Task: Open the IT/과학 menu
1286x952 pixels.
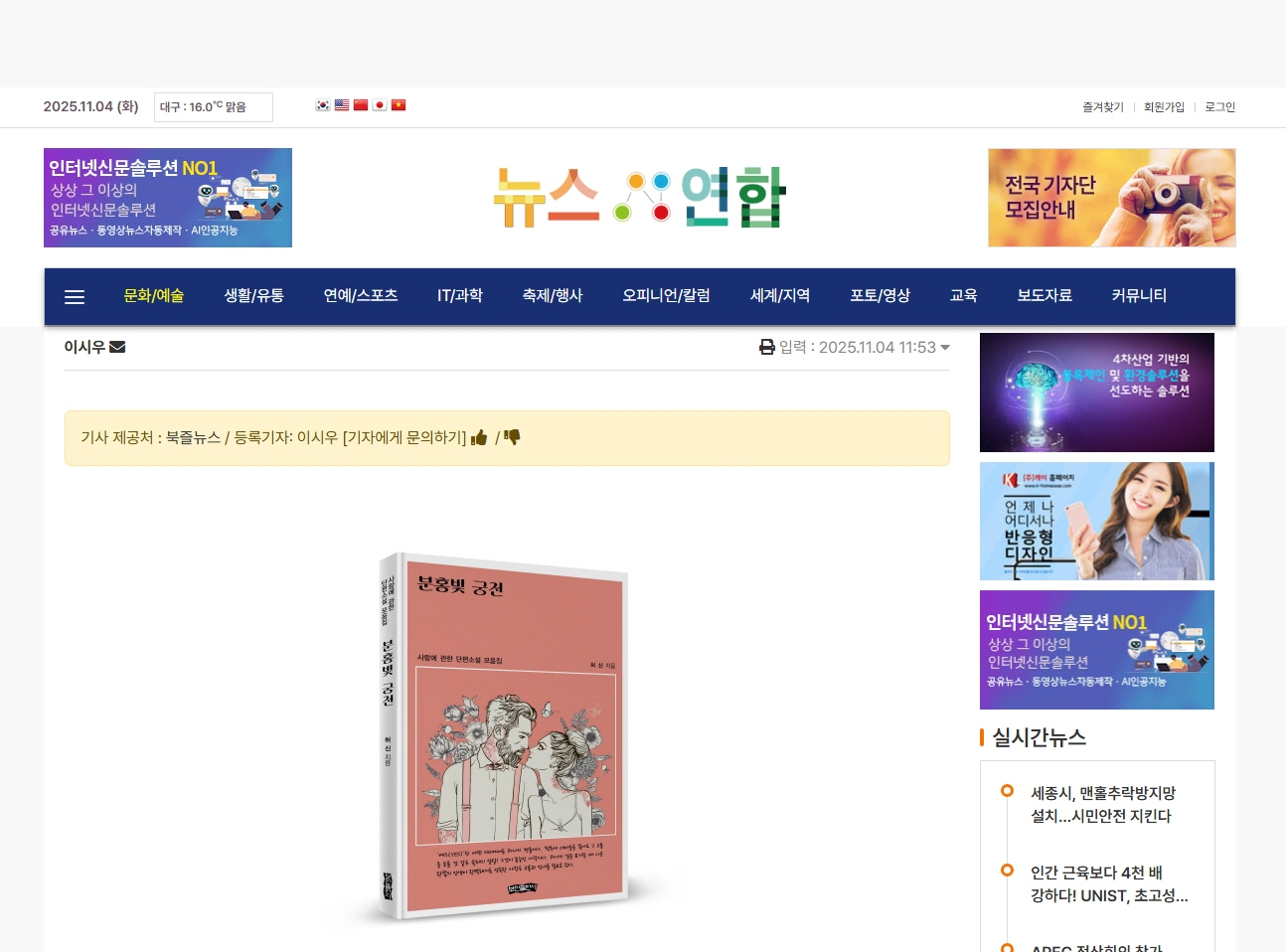Action: (460, 296)
